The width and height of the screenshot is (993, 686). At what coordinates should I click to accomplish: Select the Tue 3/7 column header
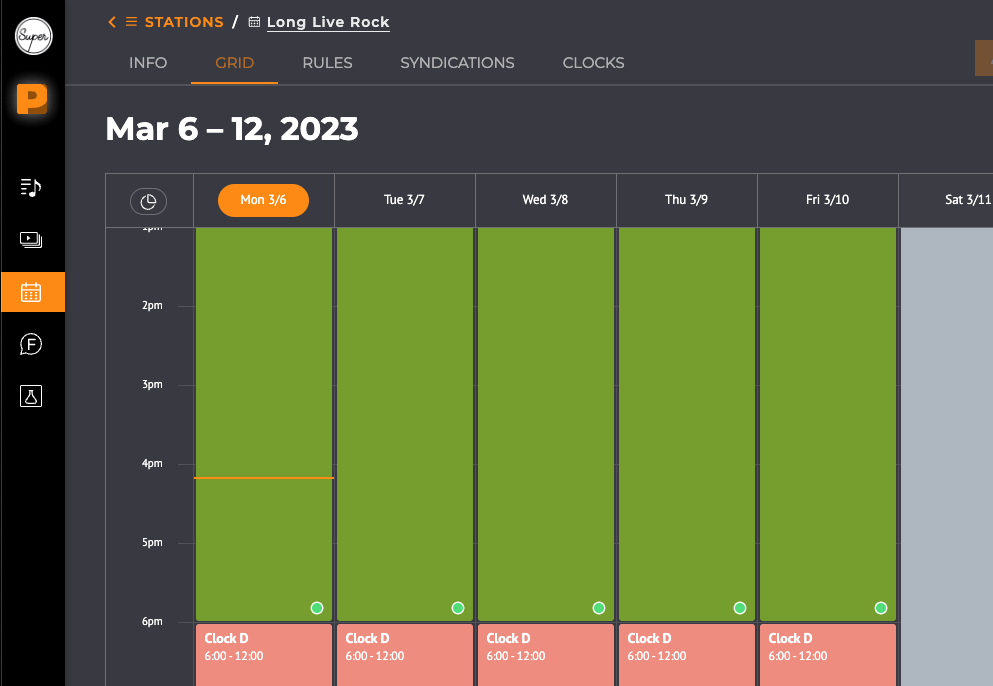click(x=404, y=200)
